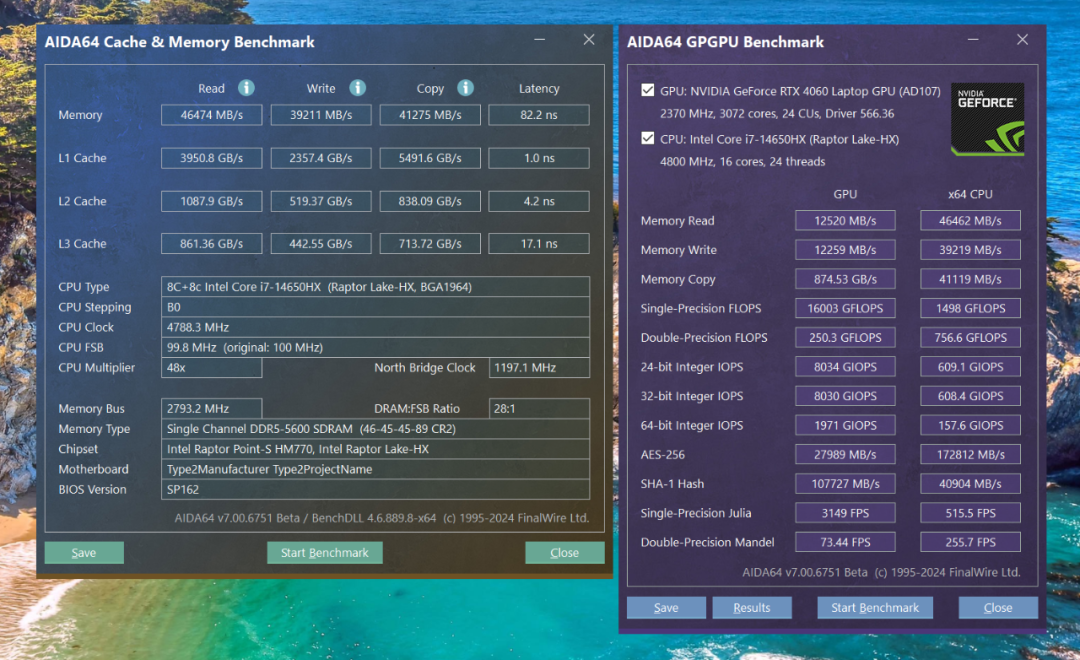
Task: Select GPU SHA-1 Hash value 107727 MB/s
Action: tap(845, 484)
